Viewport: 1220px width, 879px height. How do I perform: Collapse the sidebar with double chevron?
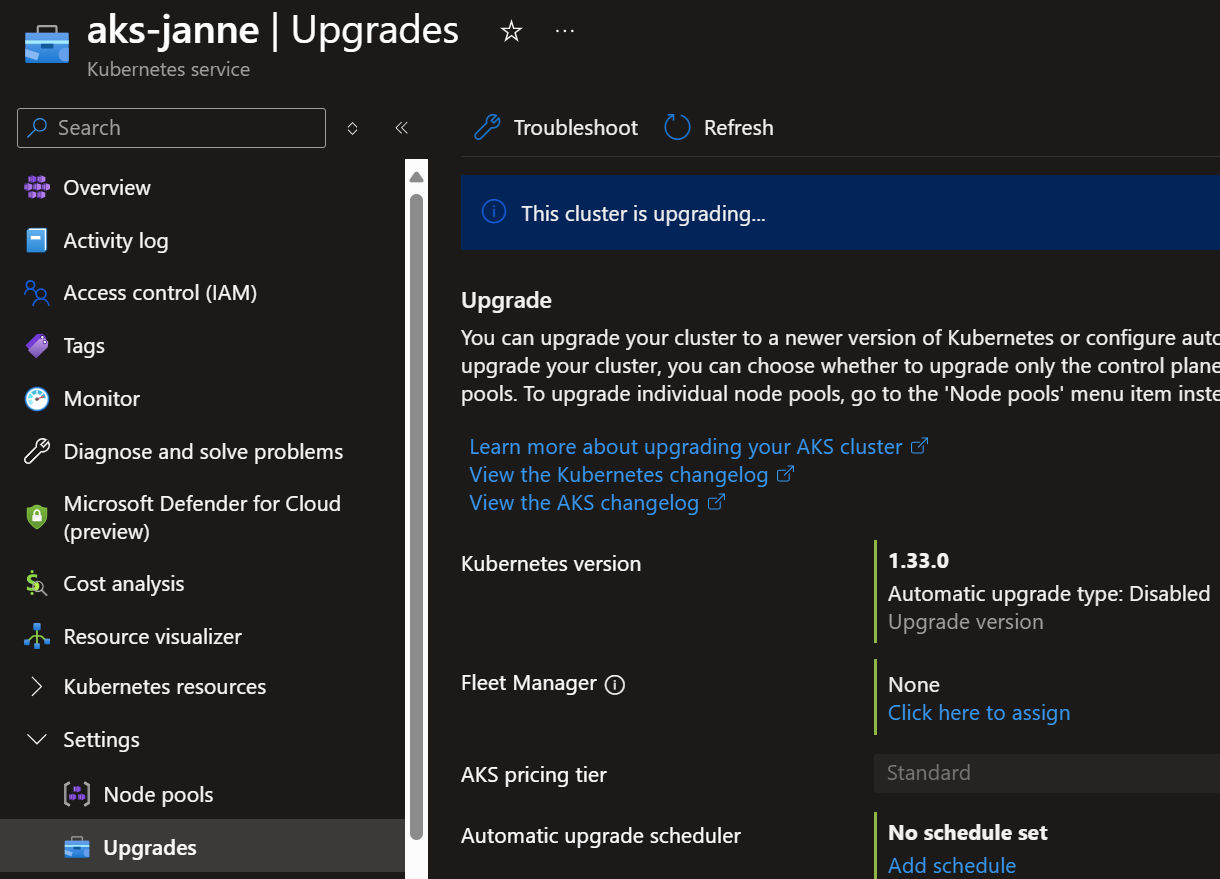pos(401,128)
